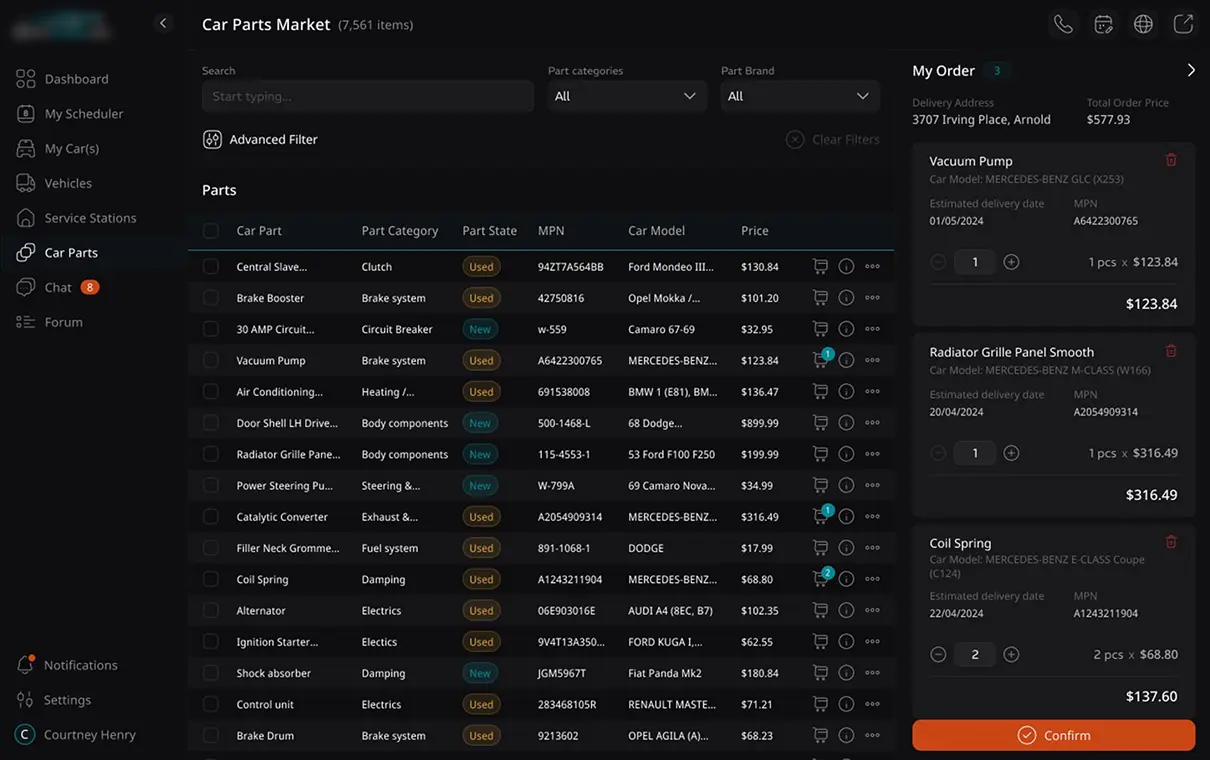Open the Part categories dropdown

[x=626, y=96]
